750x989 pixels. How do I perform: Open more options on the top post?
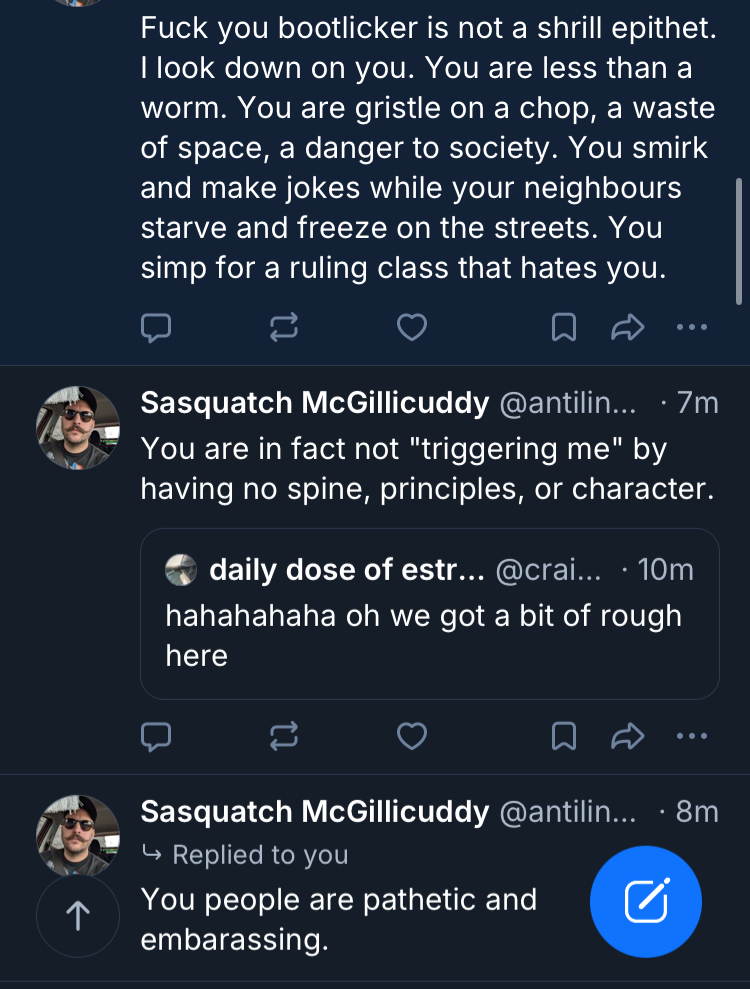(x=691, y=327)
